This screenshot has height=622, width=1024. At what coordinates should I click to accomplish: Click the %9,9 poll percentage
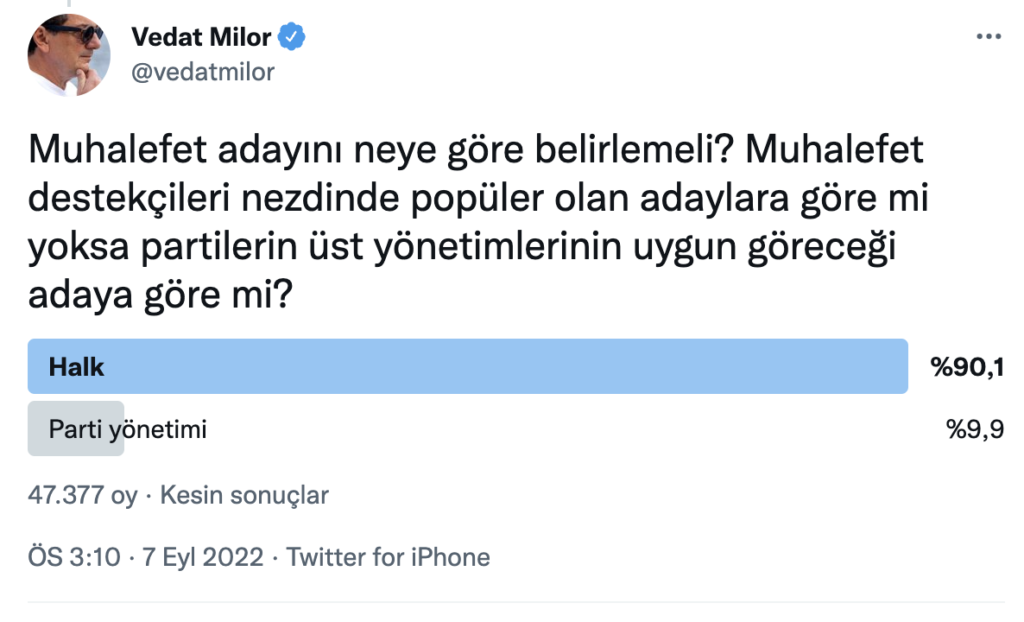pos(974,430)
